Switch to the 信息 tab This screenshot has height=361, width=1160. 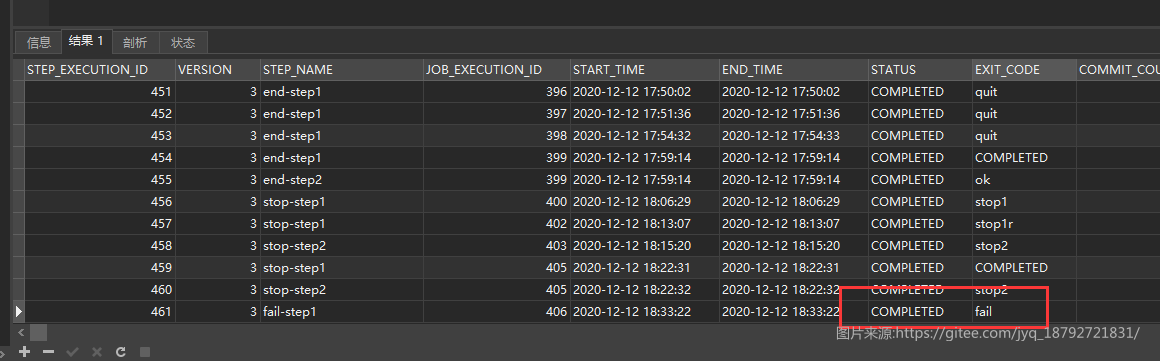pos(38,42)
